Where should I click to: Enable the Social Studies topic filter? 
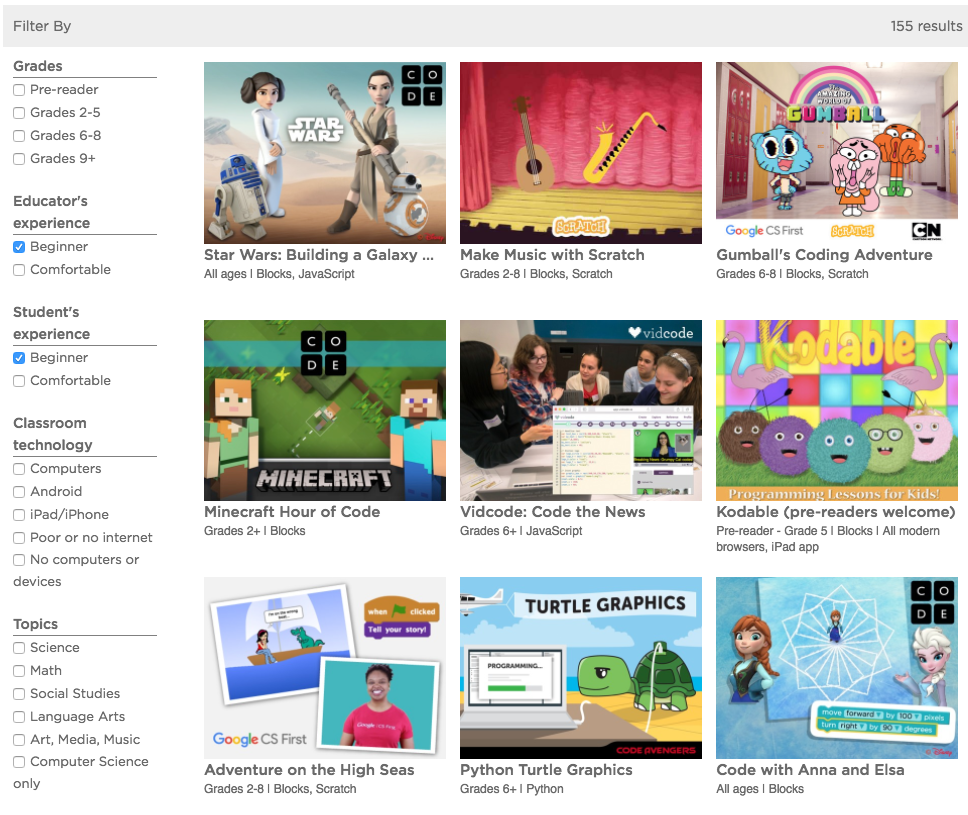coord(19,694)
